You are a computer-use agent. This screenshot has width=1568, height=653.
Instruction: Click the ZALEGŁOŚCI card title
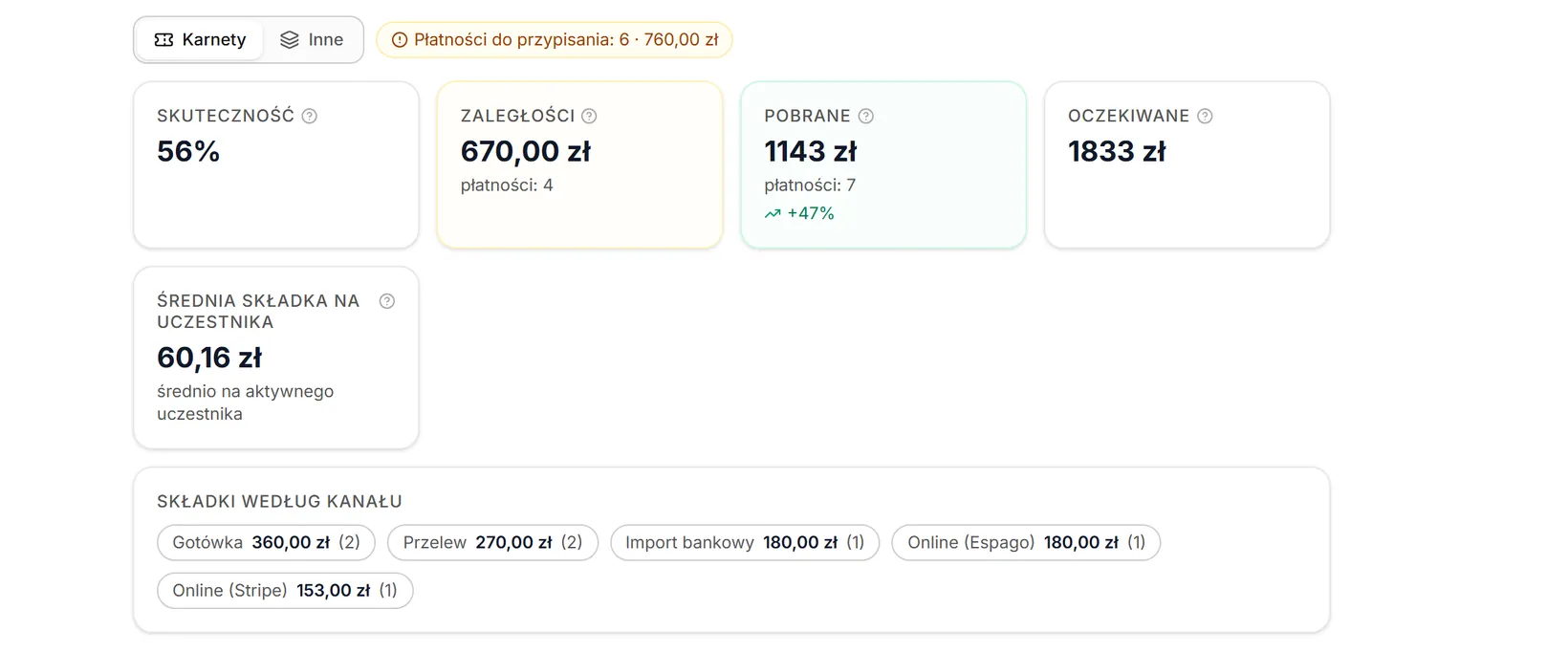pyautogui.click(x=517, y=116)
